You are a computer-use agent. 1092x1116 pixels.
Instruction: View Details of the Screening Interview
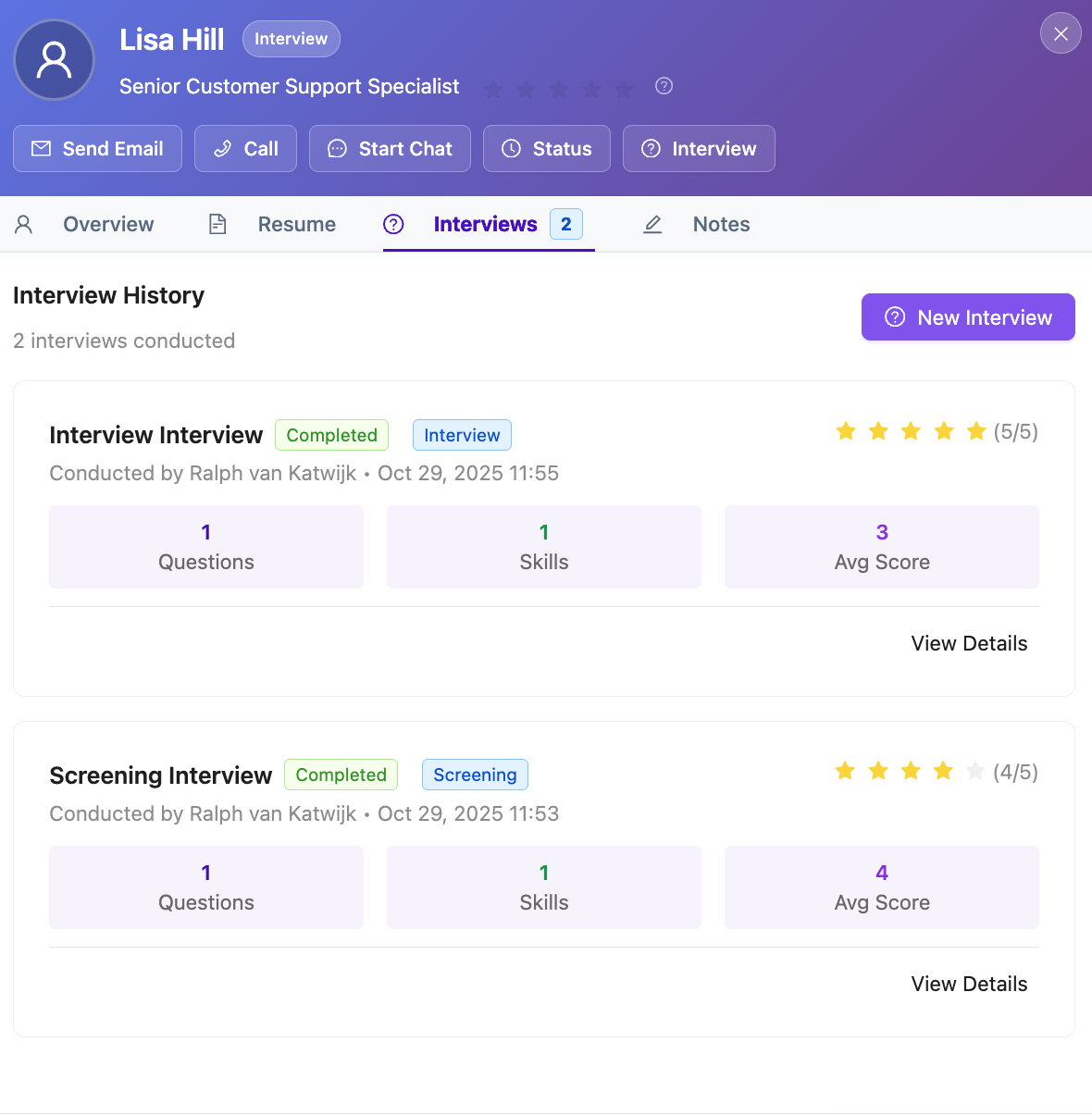(x=969, y=984)
